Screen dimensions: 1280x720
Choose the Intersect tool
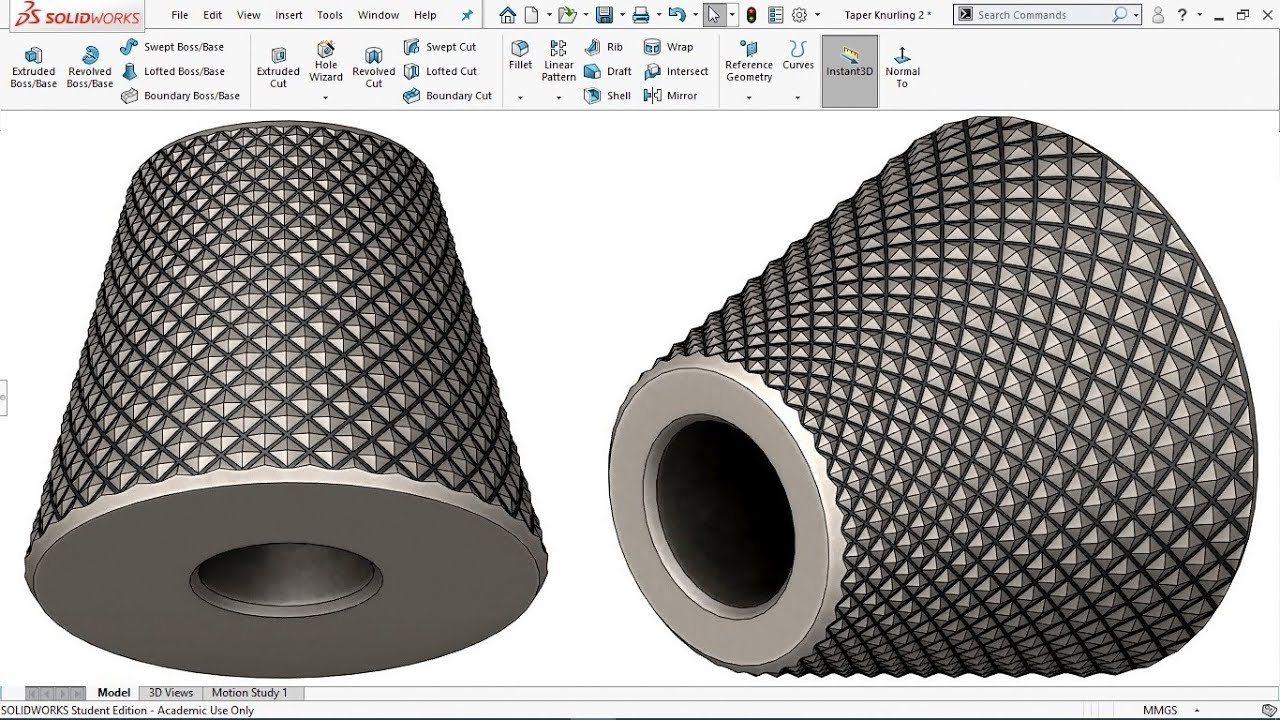676,71
